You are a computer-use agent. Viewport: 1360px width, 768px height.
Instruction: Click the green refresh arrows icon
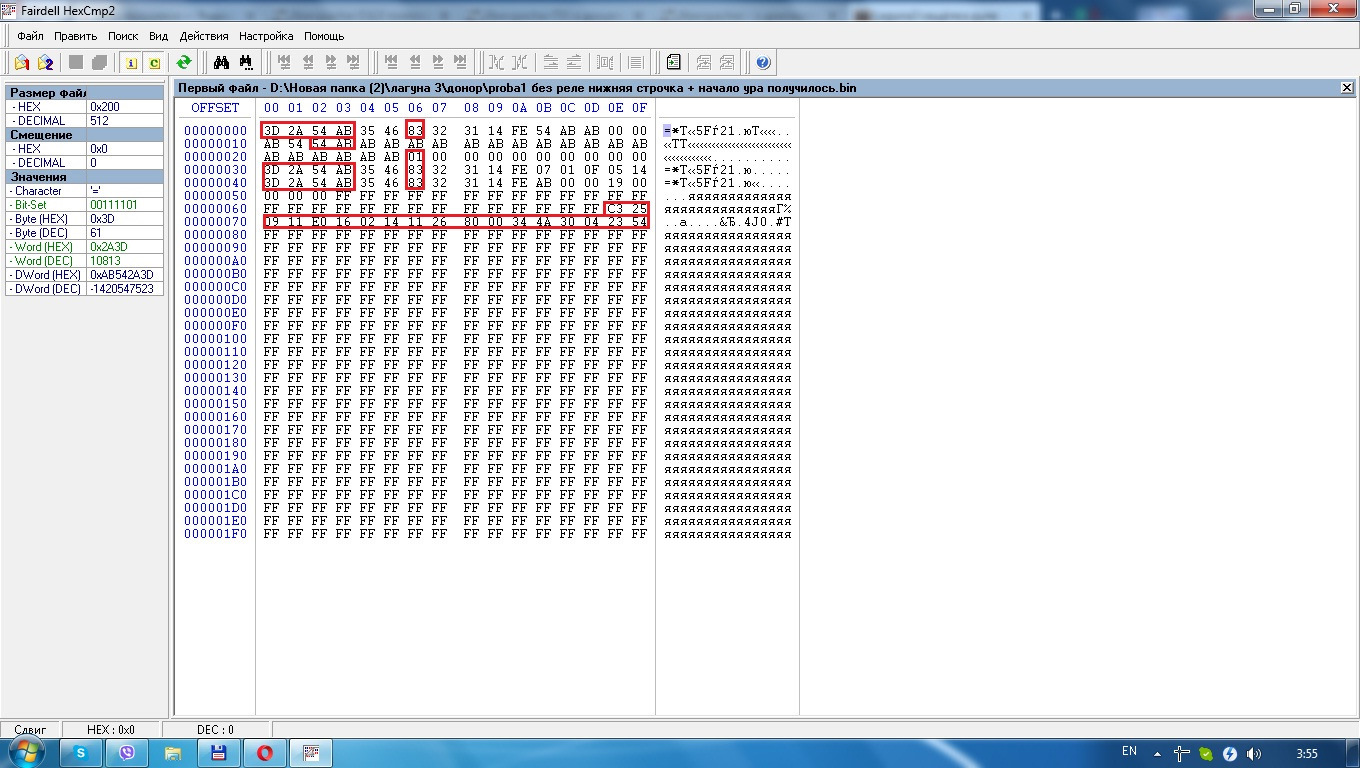(x=184, y=62)
